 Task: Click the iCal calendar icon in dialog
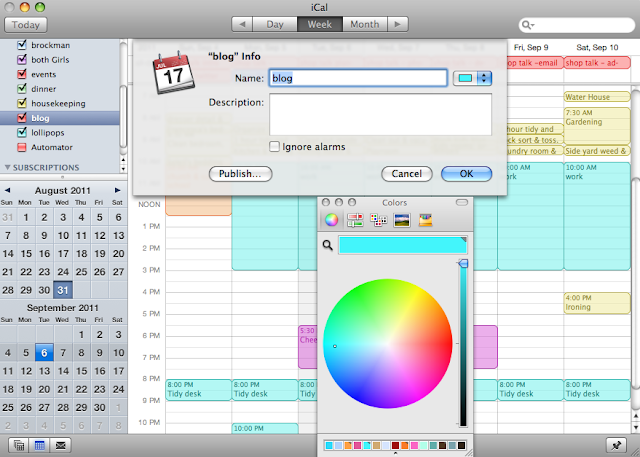[x=173, y=73]
